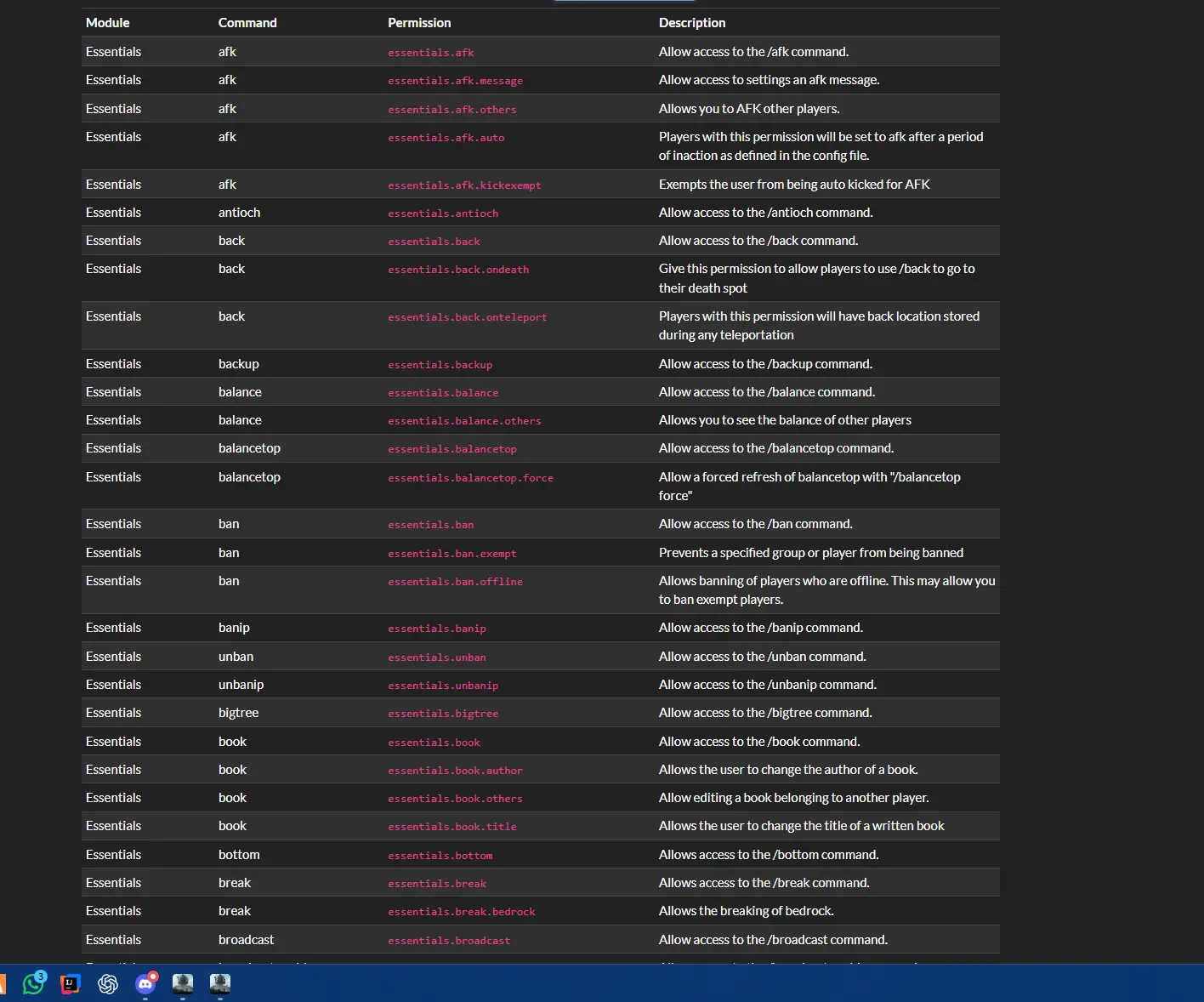
Task: Select the essentials.afk.kickexempt permission
Action: point(464,185)
